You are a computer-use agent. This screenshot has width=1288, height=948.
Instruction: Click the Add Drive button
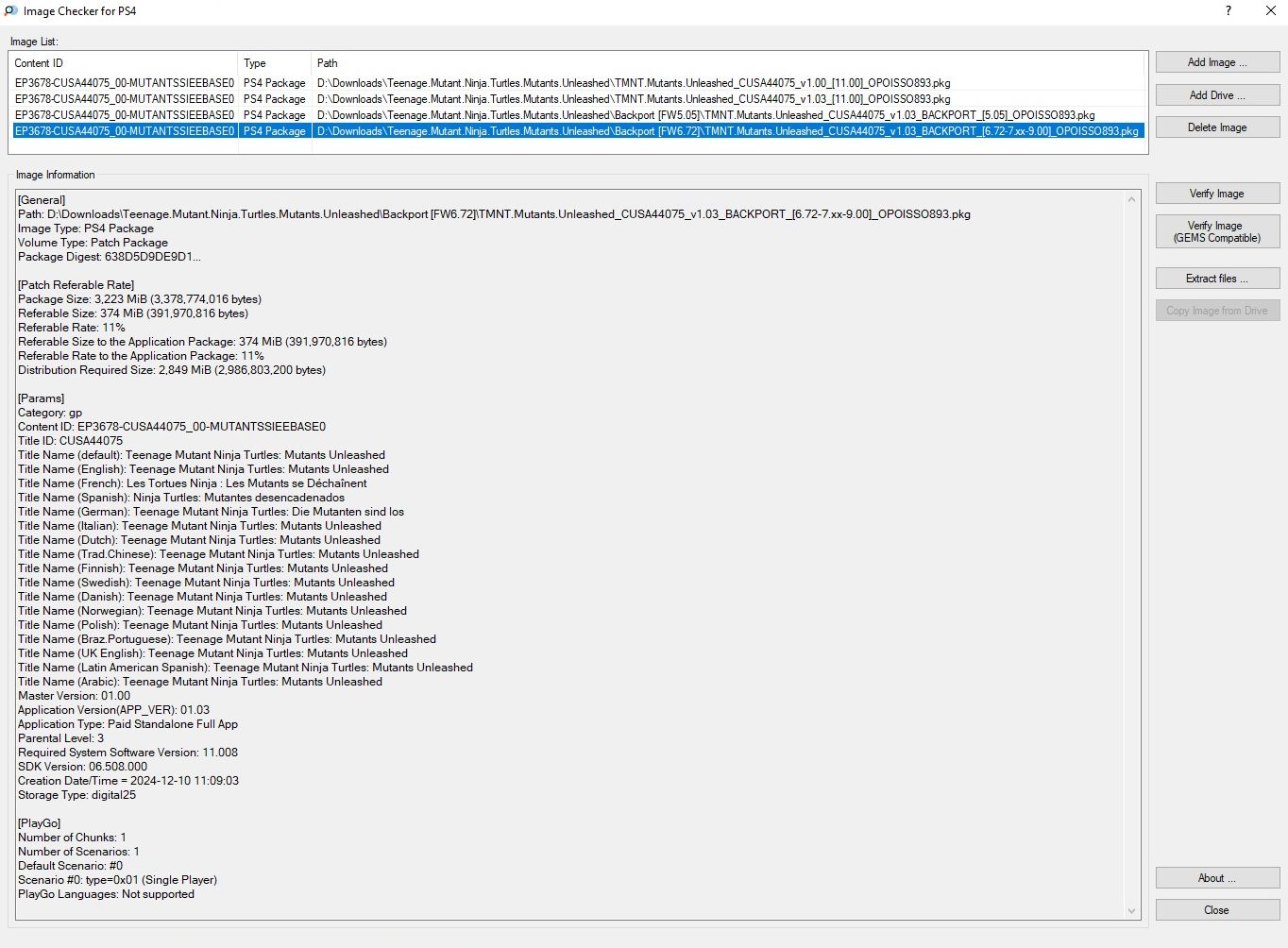click(1217, 95)
